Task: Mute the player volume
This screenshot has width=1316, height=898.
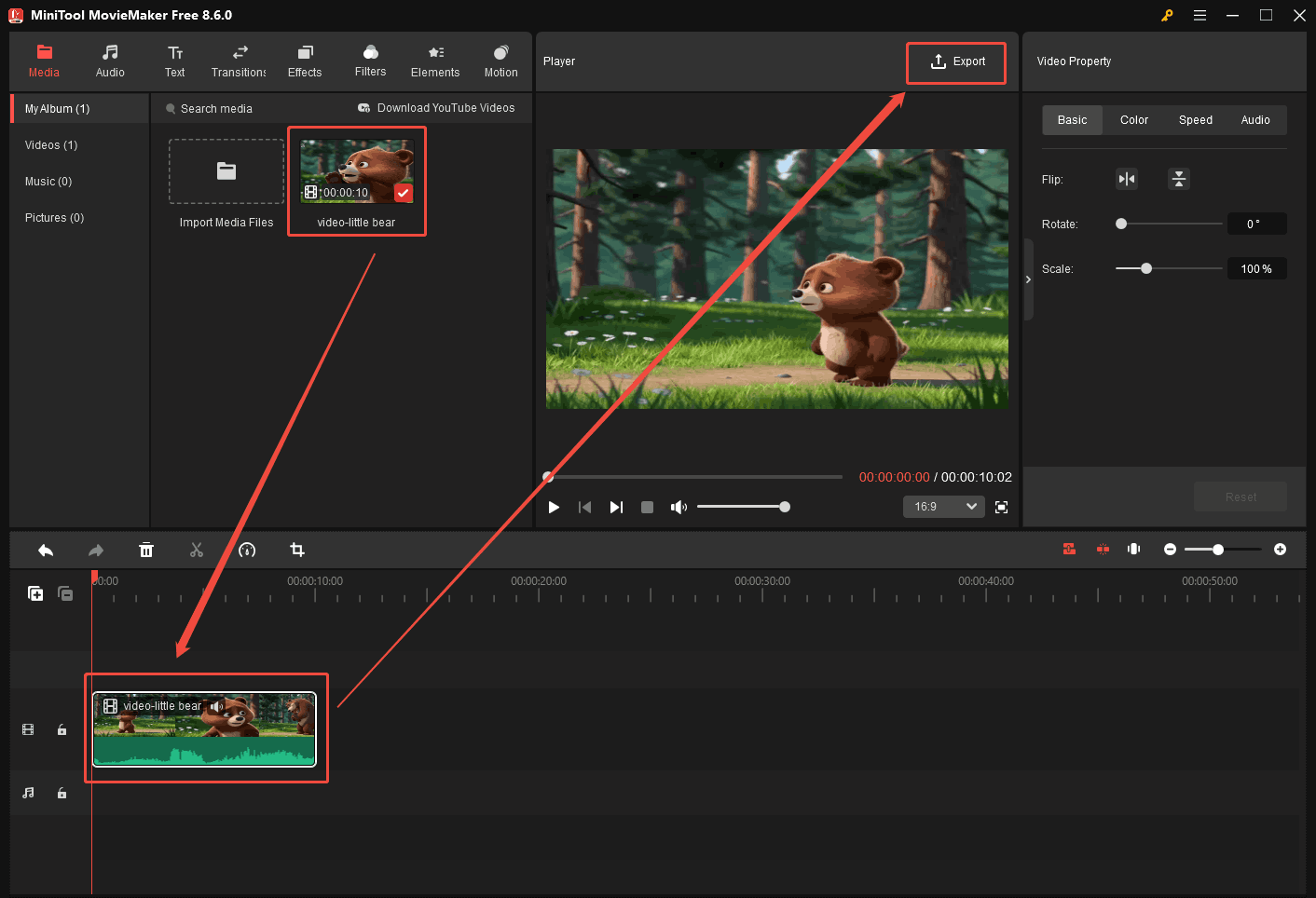Action: pos(679,507)
